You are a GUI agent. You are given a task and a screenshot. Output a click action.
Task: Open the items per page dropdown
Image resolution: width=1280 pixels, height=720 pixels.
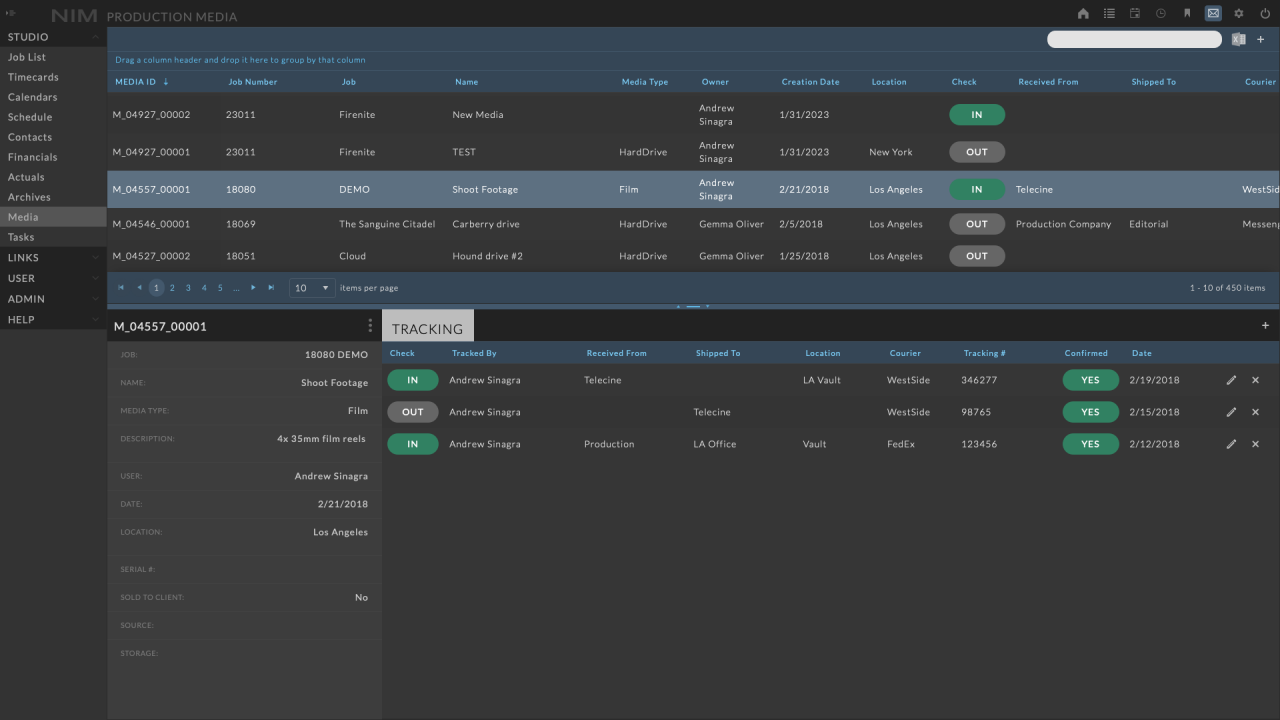pyautogui.click(x=311, y=287)
